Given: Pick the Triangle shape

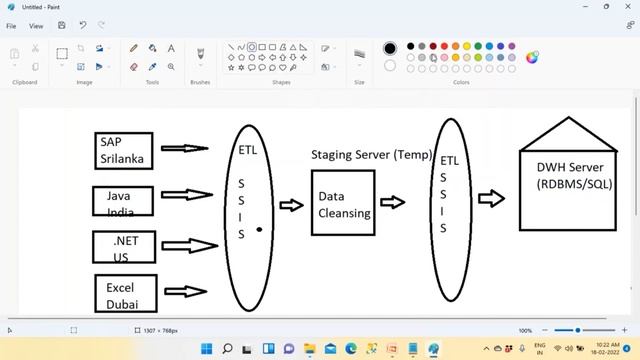Looking at the screenshot, I should [x=293, y=47].
